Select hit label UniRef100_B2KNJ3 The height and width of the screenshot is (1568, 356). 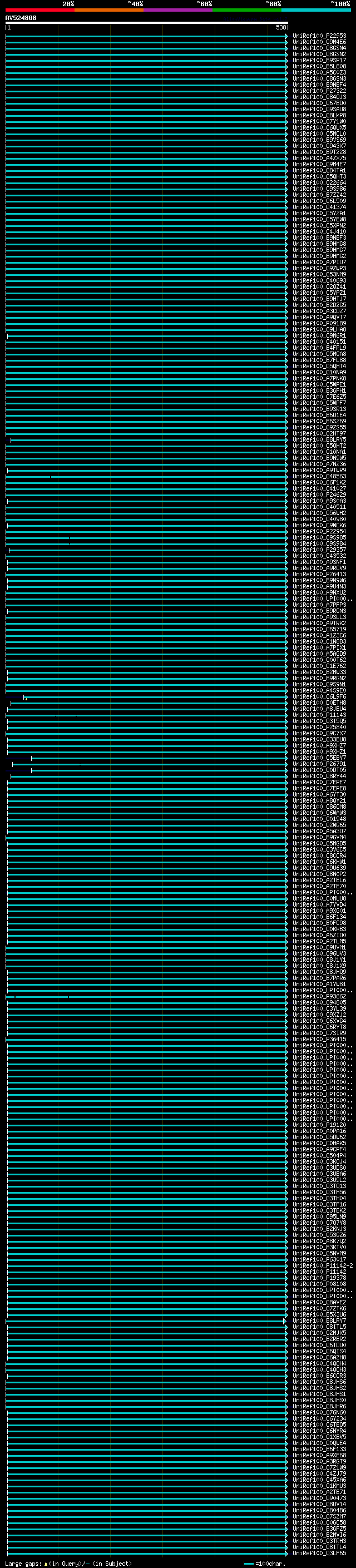click(319, 1228)
